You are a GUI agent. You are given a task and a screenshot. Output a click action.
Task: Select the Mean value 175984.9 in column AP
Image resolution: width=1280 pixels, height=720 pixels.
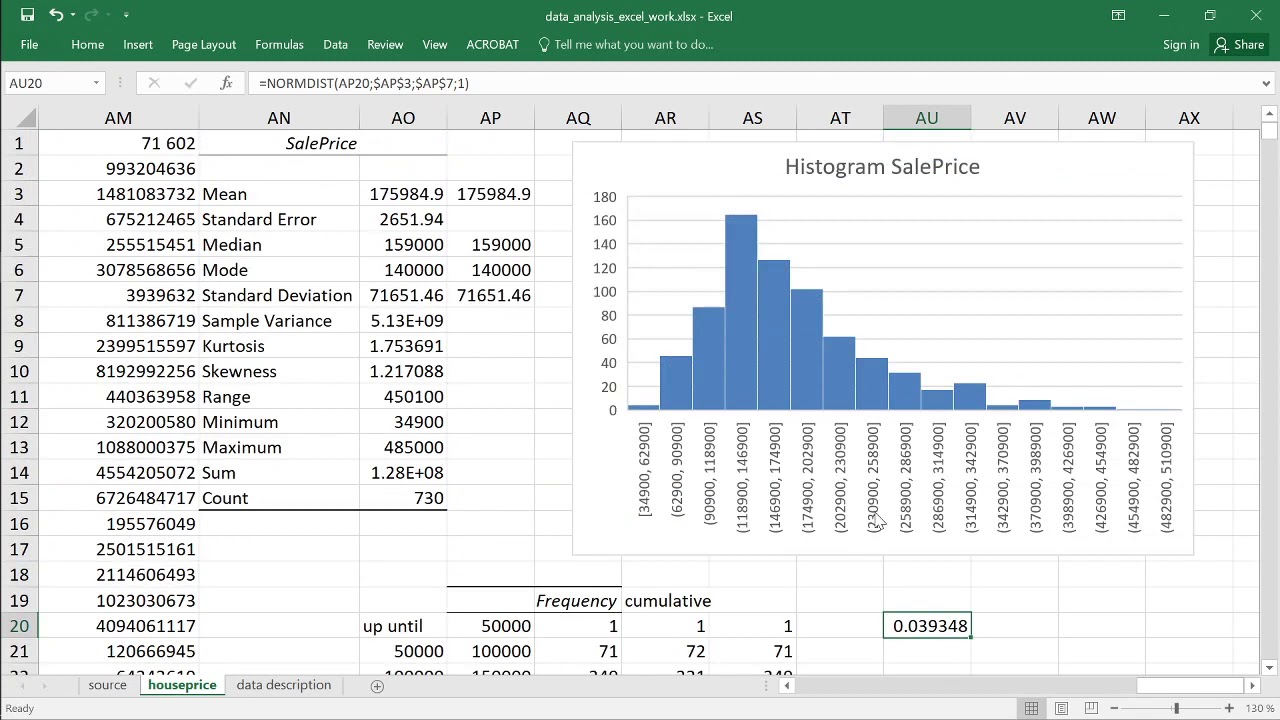tap(490, 194)
